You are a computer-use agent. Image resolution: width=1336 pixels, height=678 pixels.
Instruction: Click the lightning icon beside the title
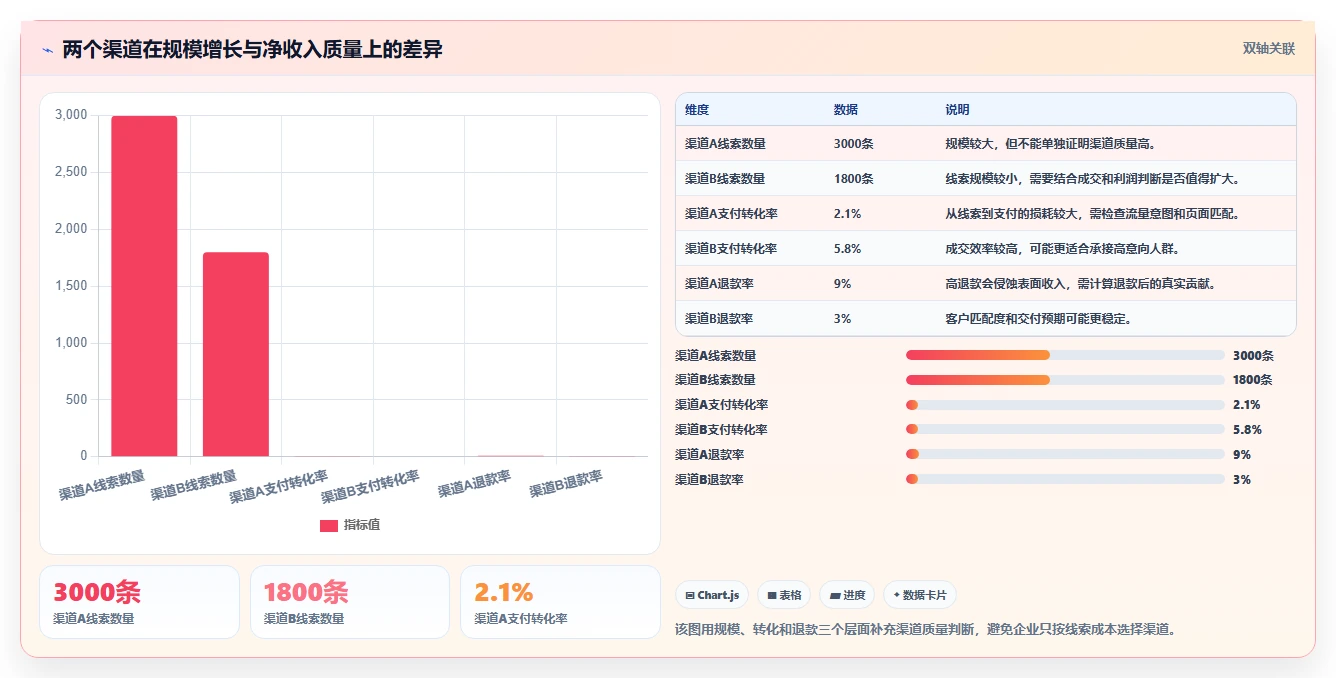coord(47,50)
